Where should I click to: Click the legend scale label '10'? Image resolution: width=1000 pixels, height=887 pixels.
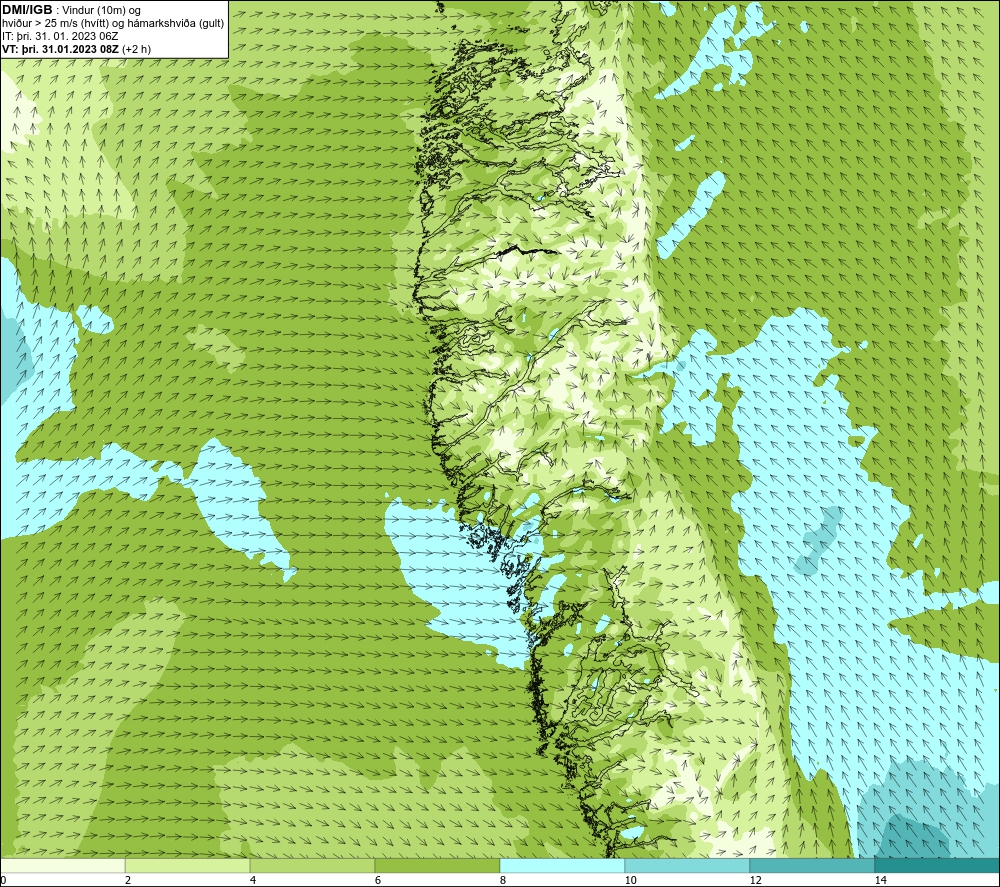[x=631, y=880]
